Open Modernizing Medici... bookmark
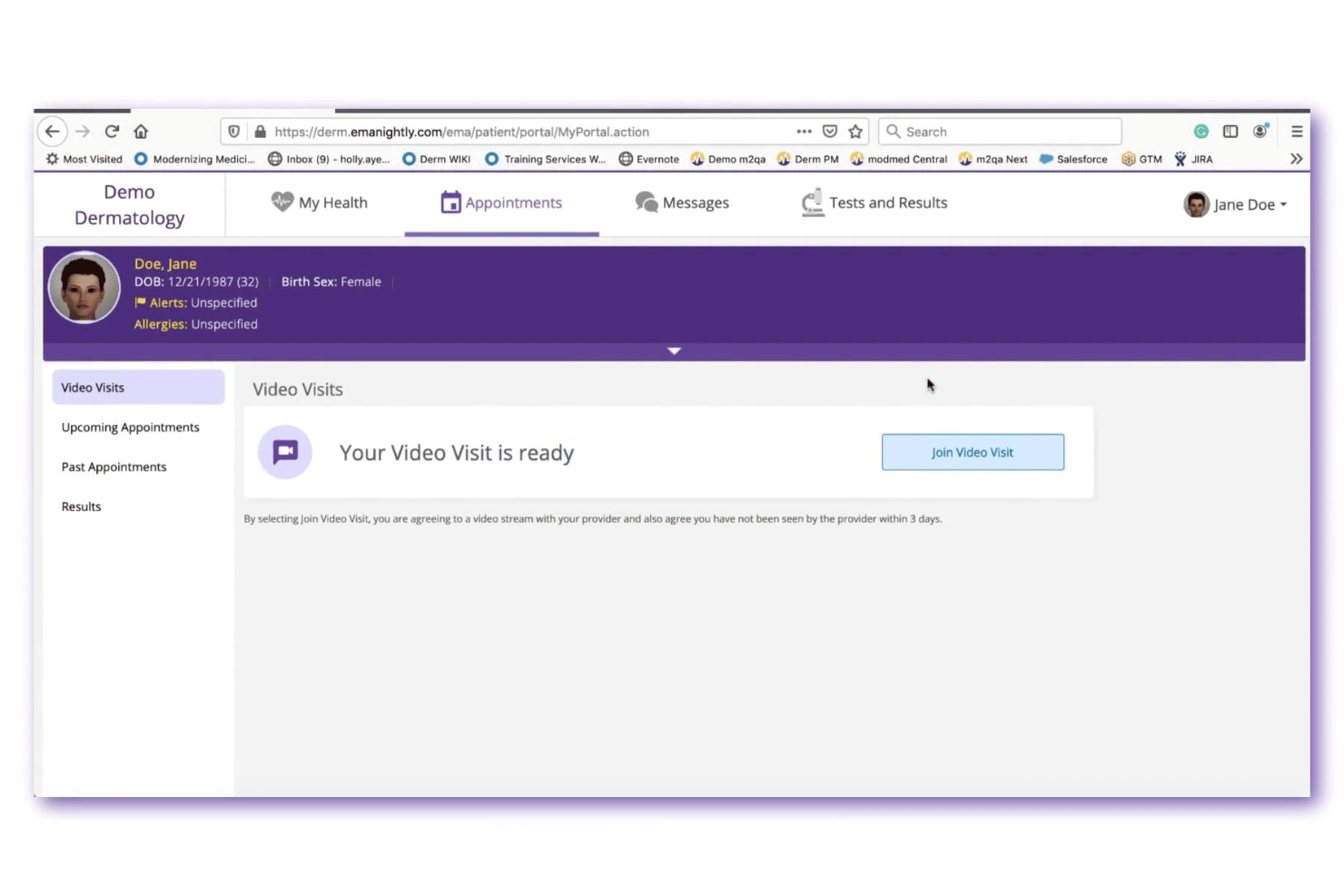Image resolution: width=1344 pixels, height=896 pixels. point(194,159)
